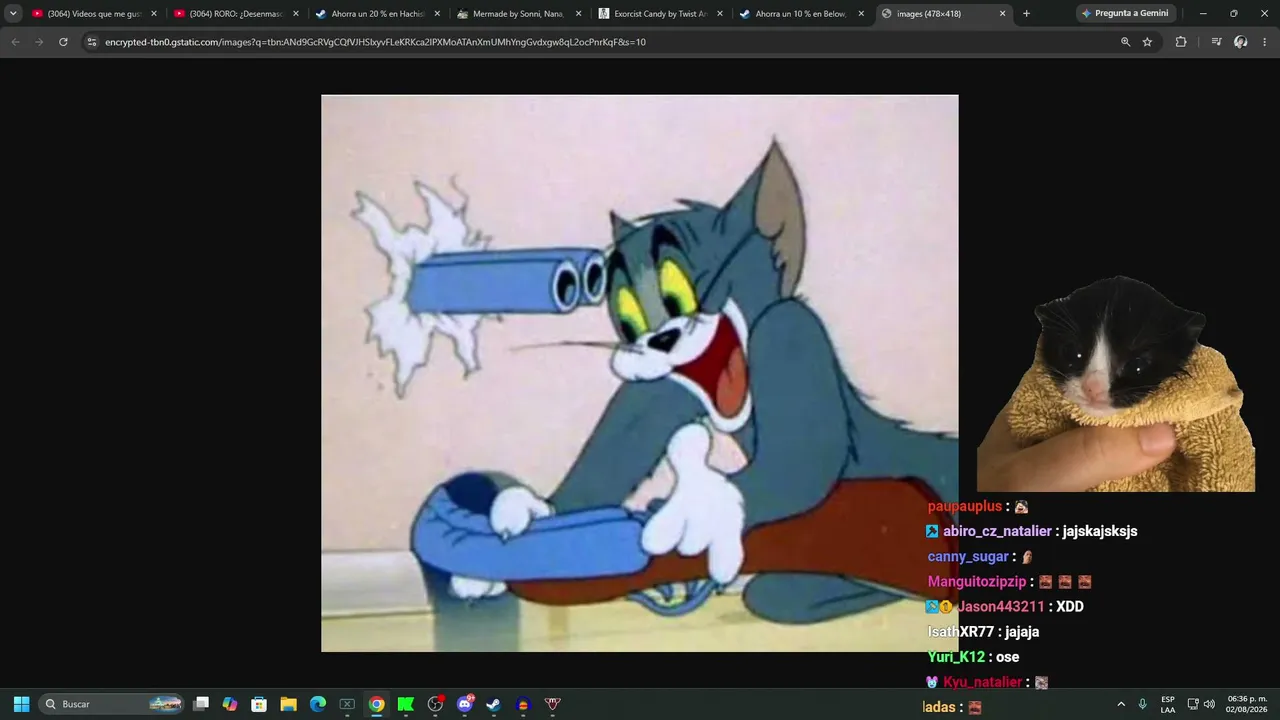Open the clock and calendar flyout
The height and width of the screenshot is (720, 1280).
(x=1246, y=704)
